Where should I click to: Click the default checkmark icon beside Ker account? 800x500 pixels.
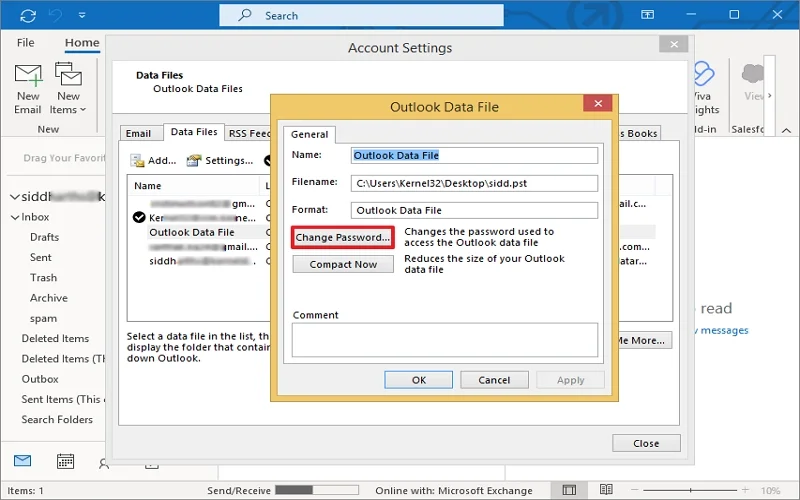coord(139,218)
